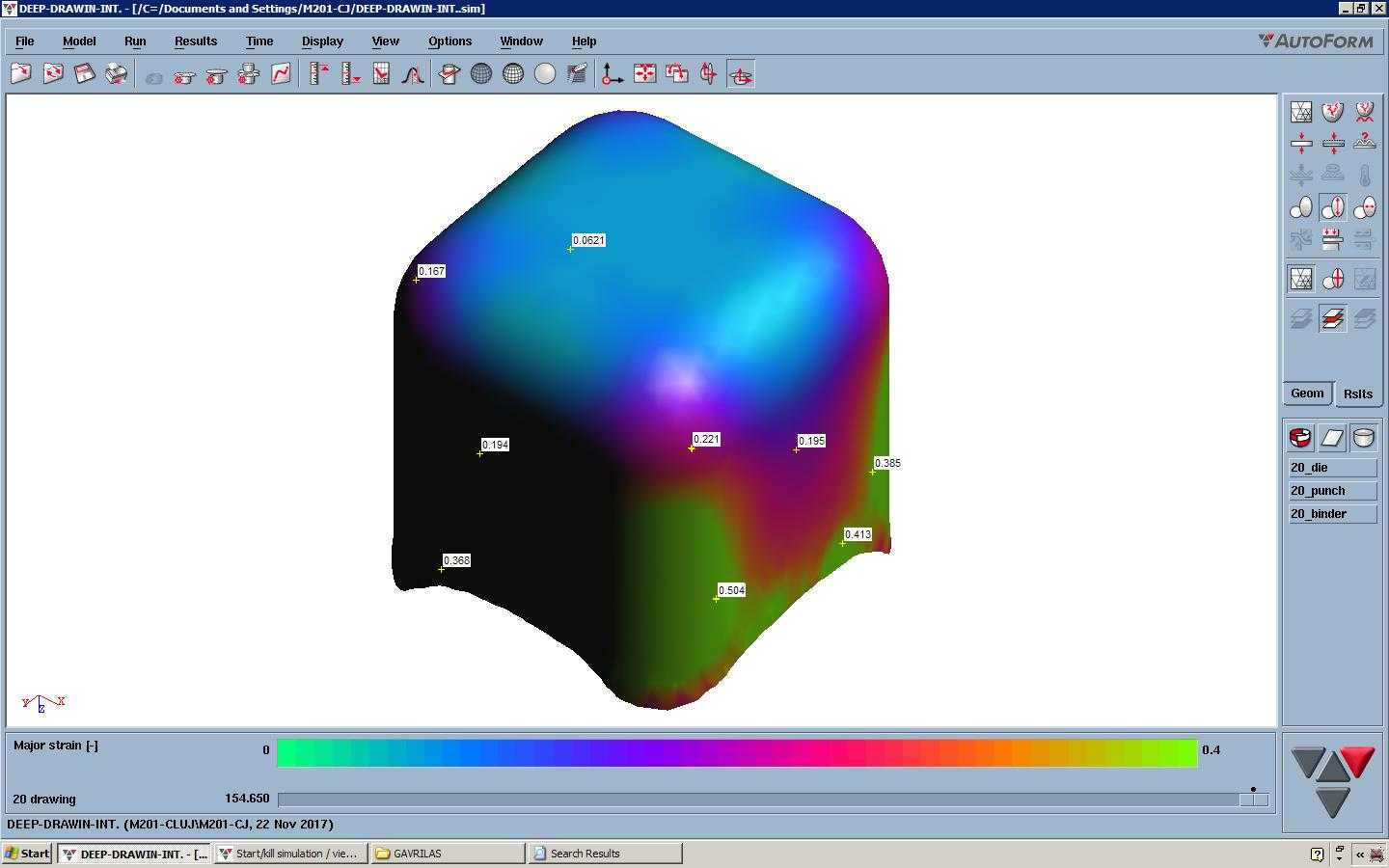
Task: Click the drawing time slider handle
Action: pyautogui.click(x=1254, y=800)
